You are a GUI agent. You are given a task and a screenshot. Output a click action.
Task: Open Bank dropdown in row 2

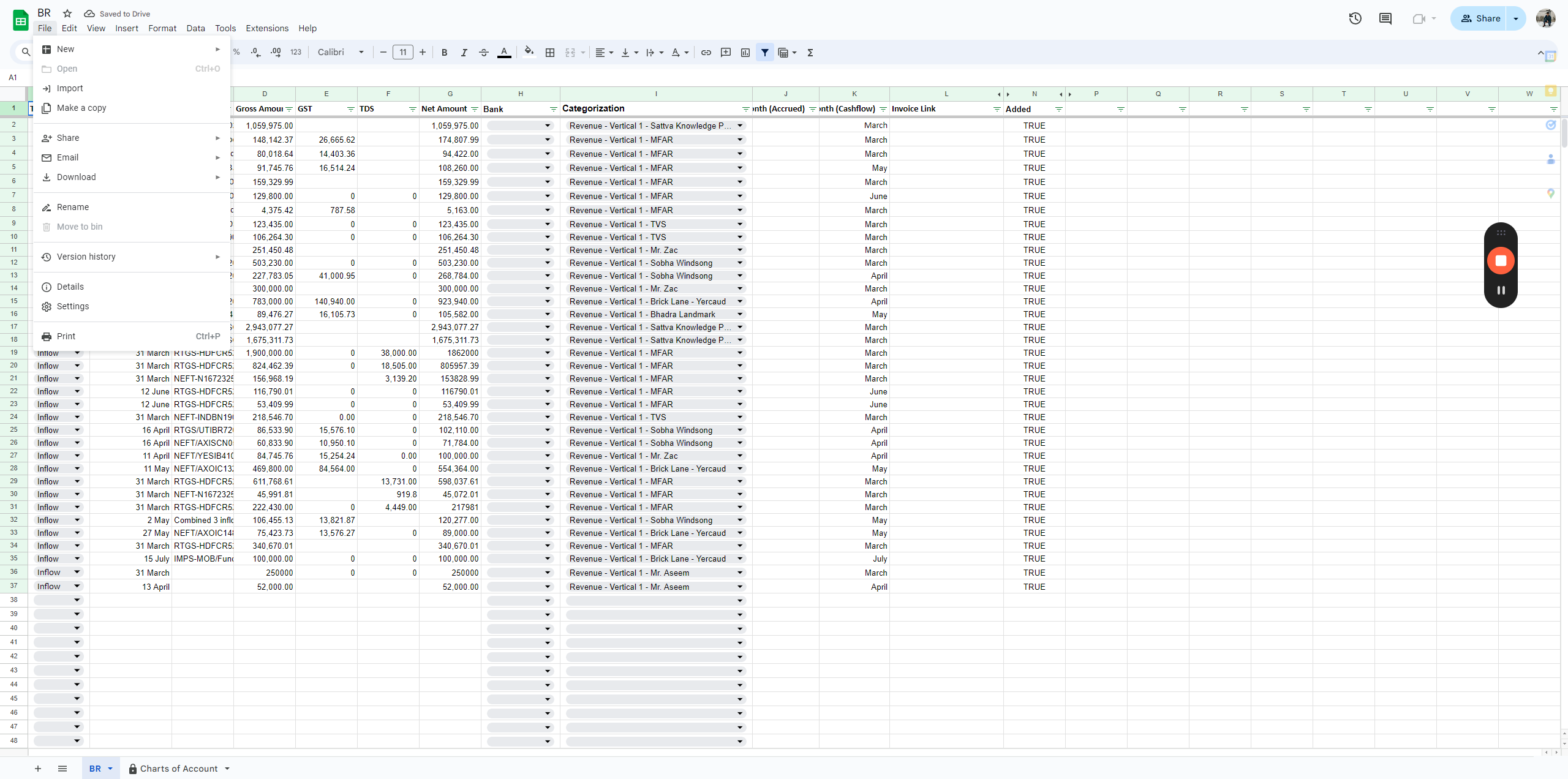tap(548, 126)
